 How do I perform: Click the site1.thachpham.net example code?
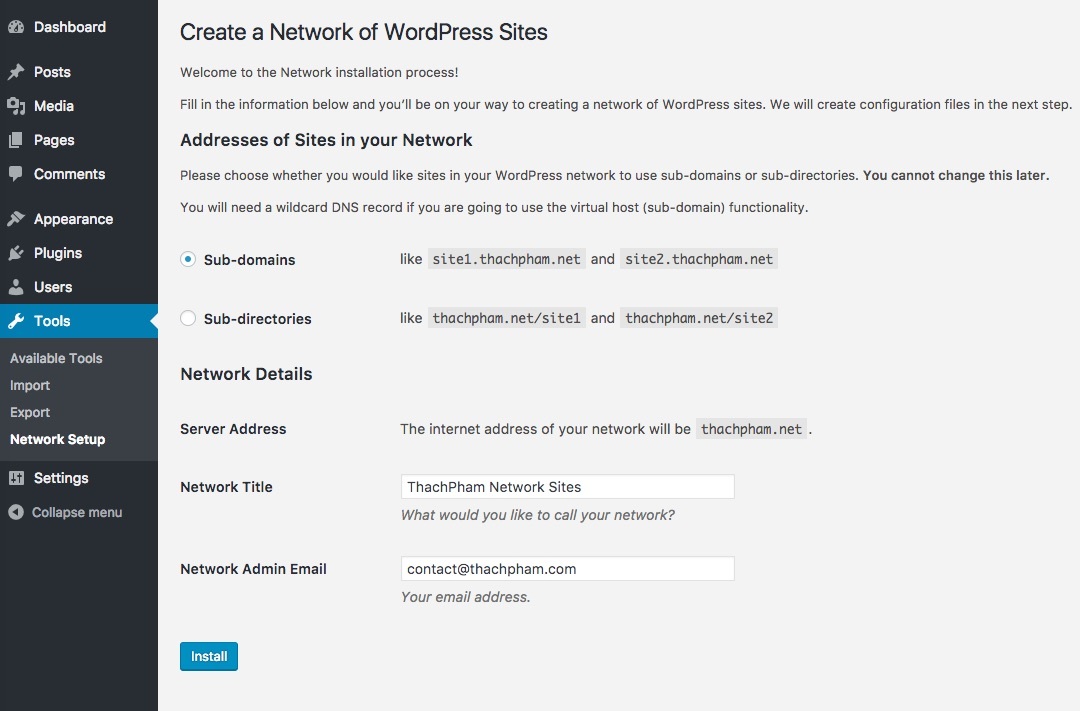tap(506, 259)
